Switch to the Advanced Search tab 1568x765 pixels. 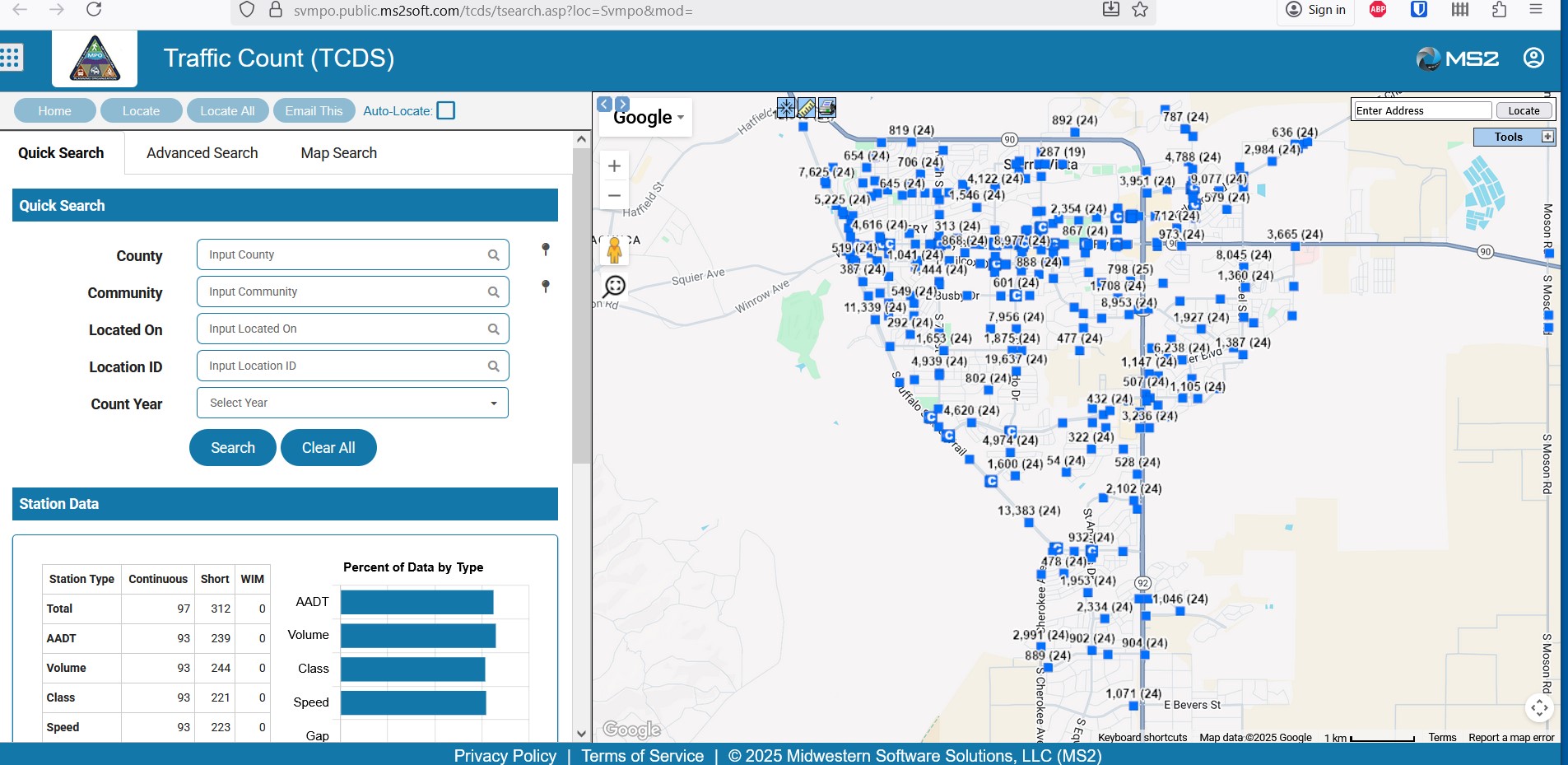pyautogui.click(x=202, y=153)
